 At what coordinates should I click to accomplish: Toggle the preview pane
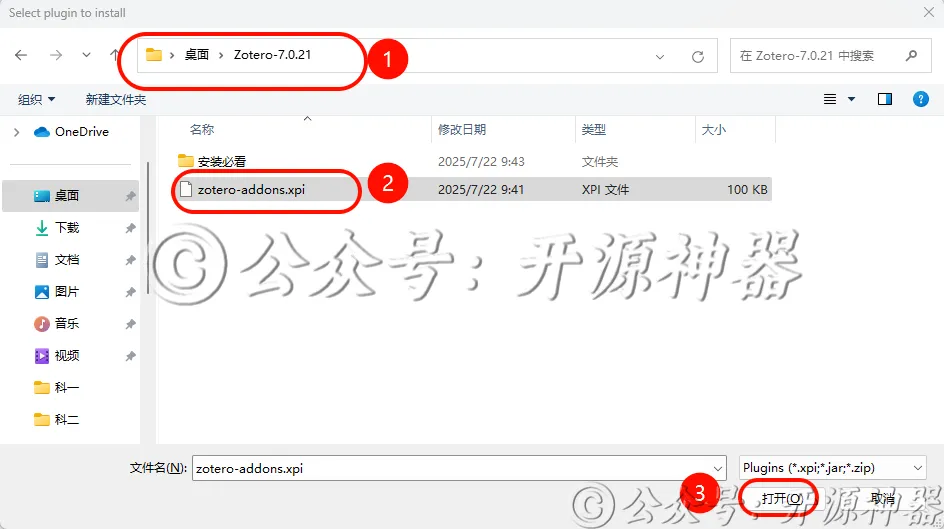click(x=884, y=99)
